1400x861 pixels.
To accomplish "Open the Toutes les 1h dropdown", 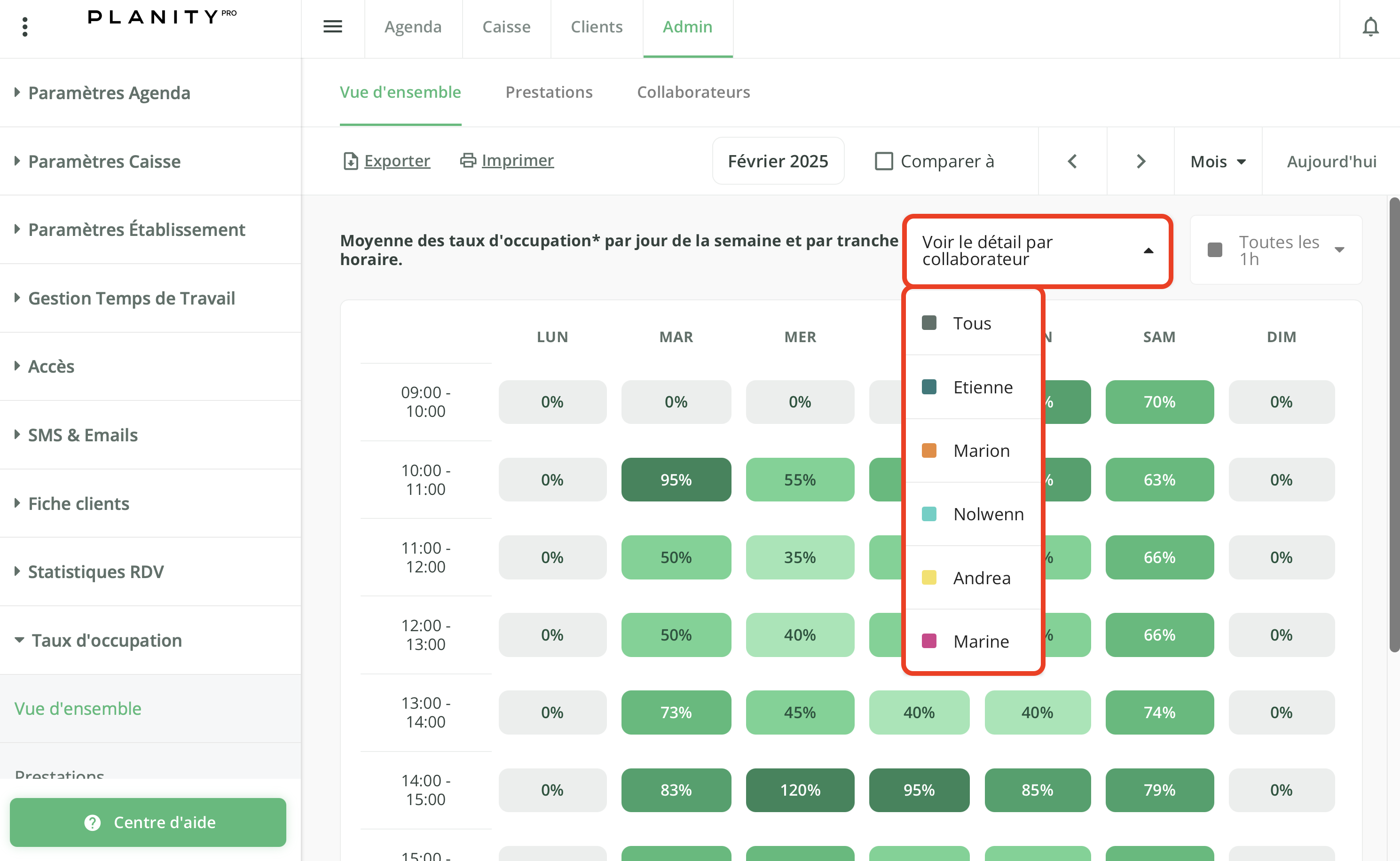I will (x=1276, y=250).
